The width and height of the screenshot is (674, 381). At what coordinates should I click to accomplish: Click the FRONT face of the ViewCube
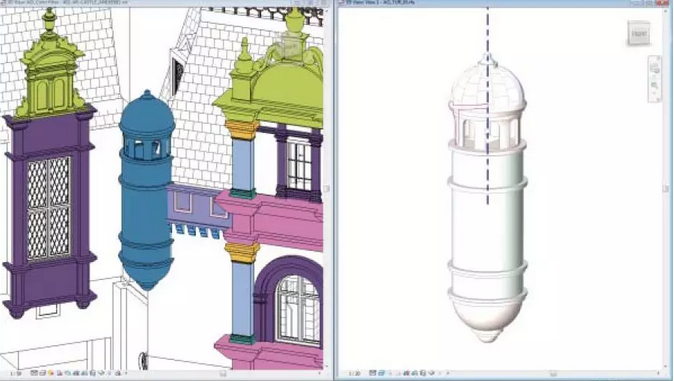638,34
